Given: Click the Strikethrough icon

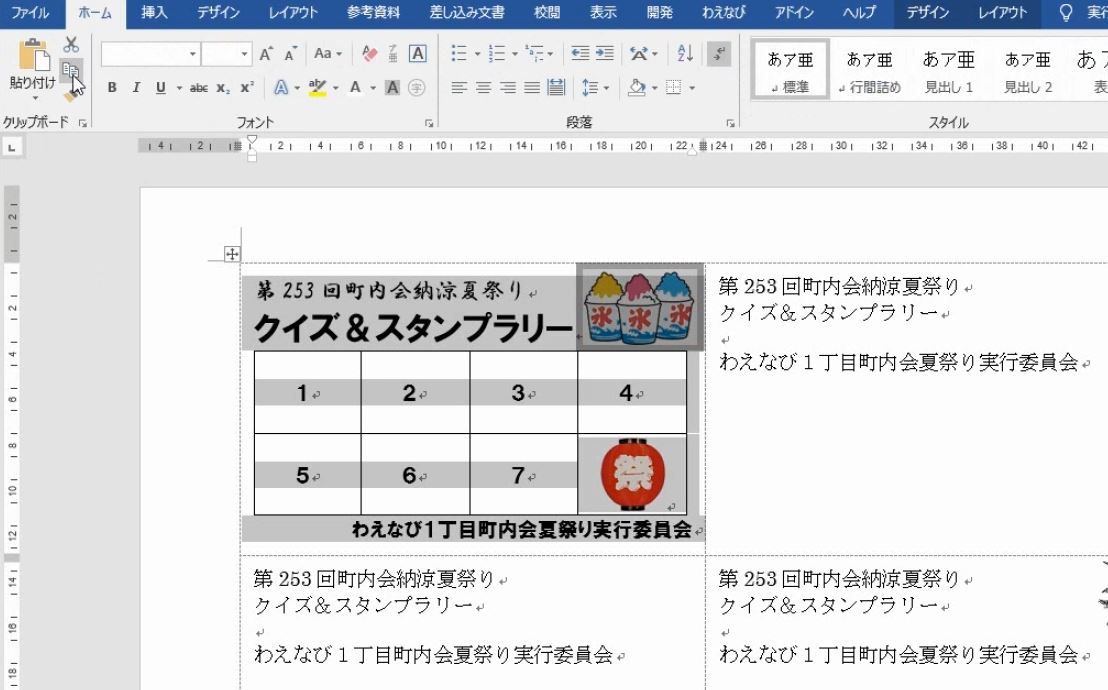Looking at the screenshot, I should click(x=200, y=87).
